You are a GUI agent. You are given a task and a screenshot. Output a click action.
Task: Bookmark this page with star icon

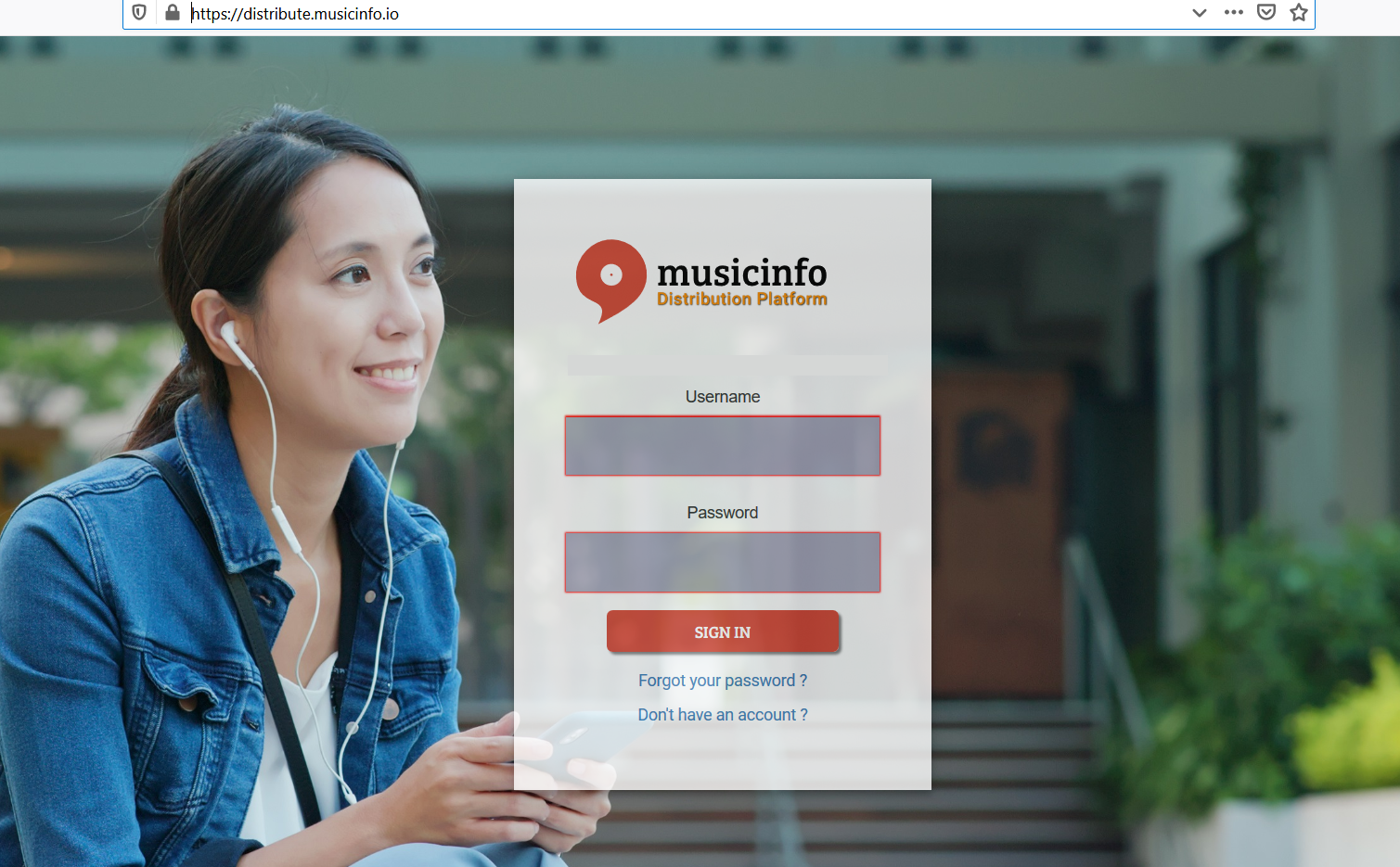(1299, 12)
